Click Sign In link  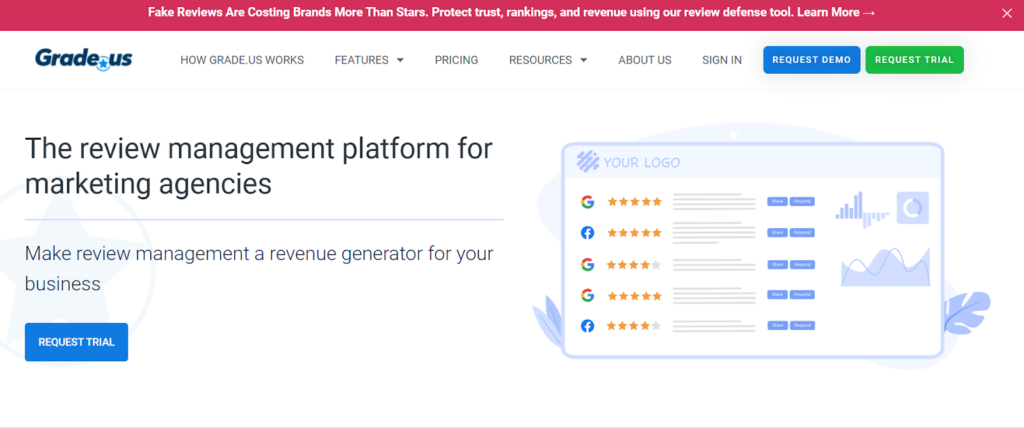coord(722,60)
